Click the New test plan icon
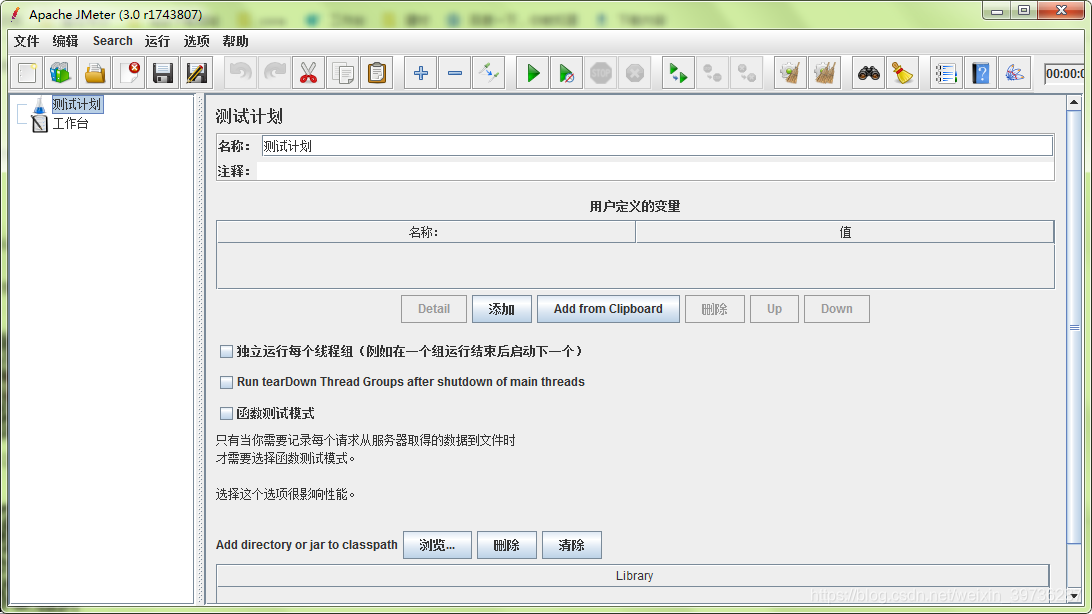 pyautogui.click(x=27, y=73)
